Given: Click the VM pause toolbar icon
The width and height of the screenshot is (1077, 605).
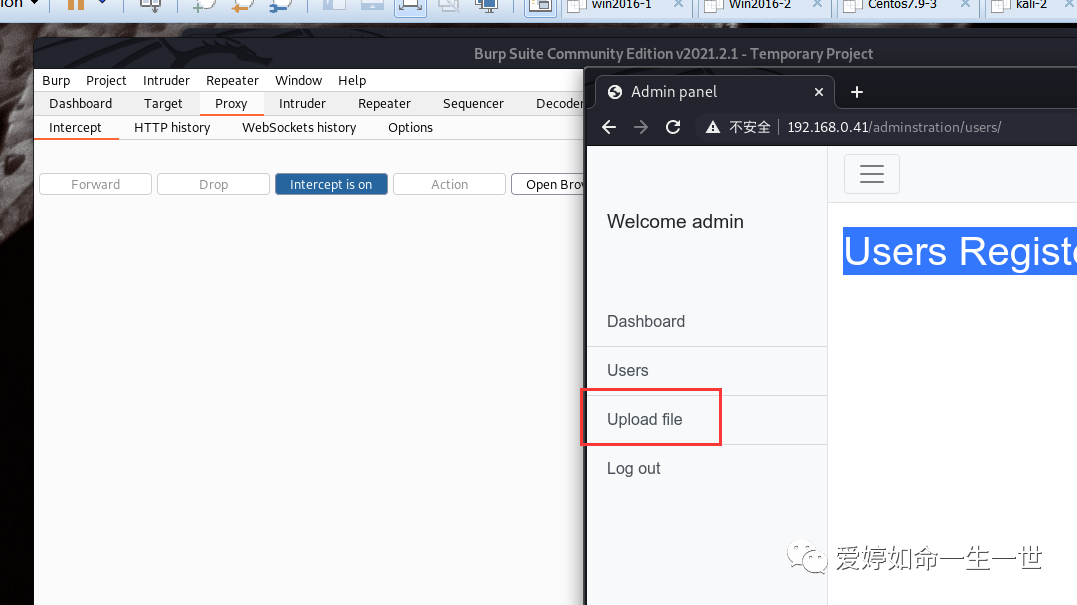Looking at the screenshot, I should click(x=76, y=5).
